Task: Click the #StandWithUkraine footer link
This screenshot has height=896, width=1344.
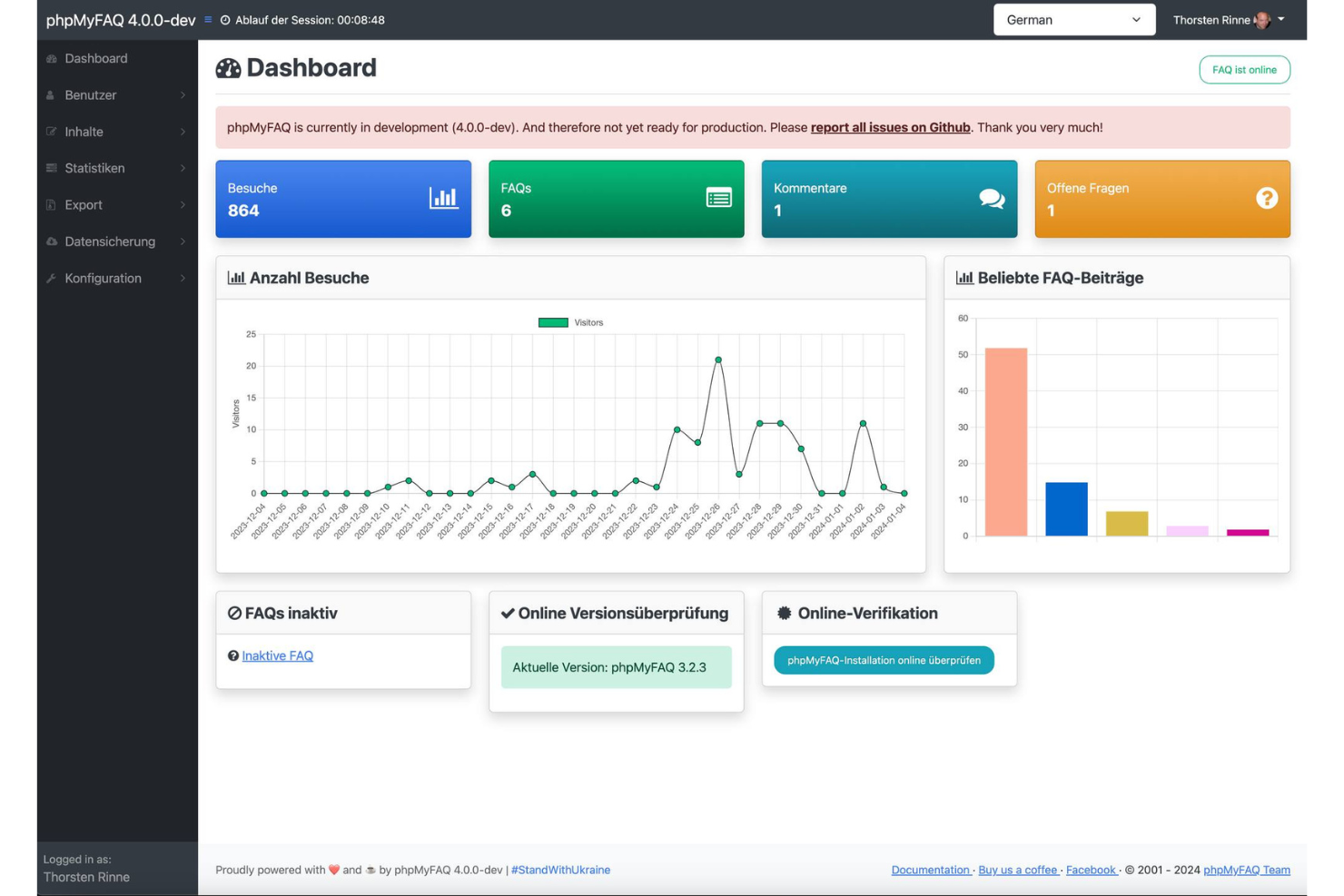Action: pos(560,870)
